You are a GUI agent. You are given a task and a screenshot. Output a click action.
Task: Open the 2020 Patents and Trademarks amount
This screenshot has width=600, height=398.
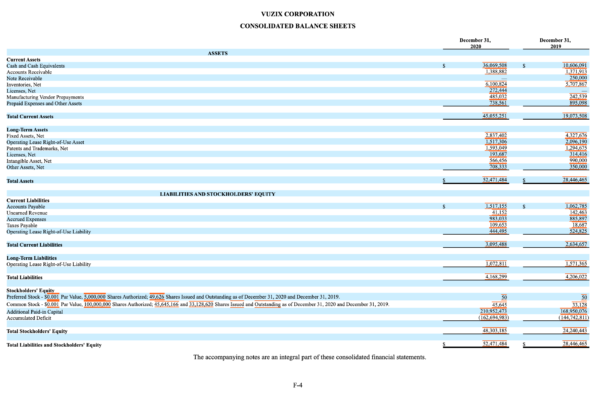[x=496, y=148]
